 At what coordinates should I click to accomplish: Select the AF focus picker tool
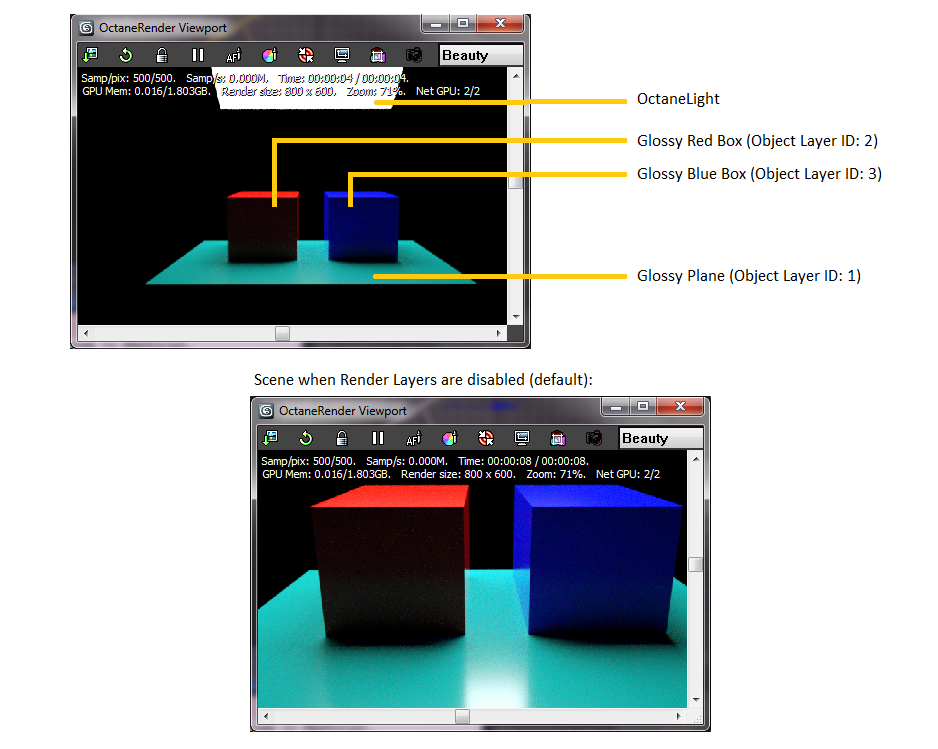233,54
